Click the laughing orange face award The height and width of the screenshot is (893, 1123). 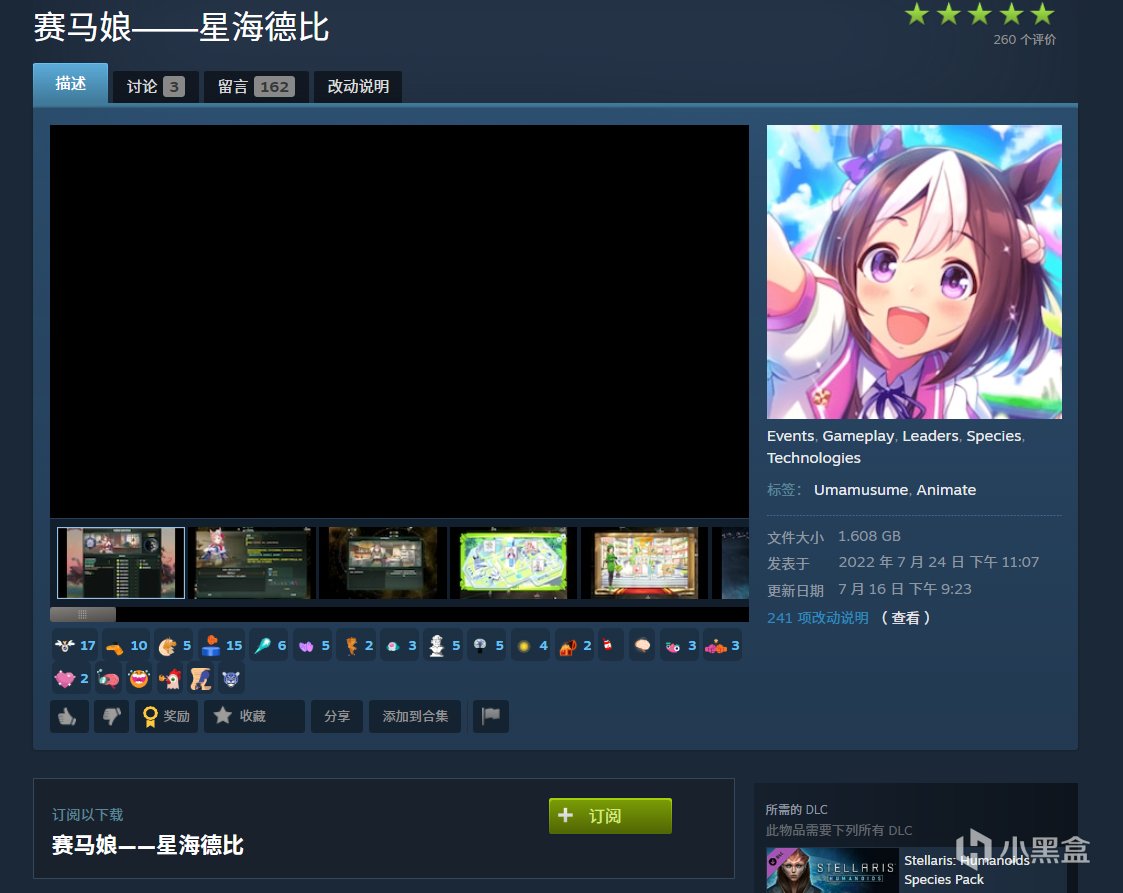pos(139,677)
